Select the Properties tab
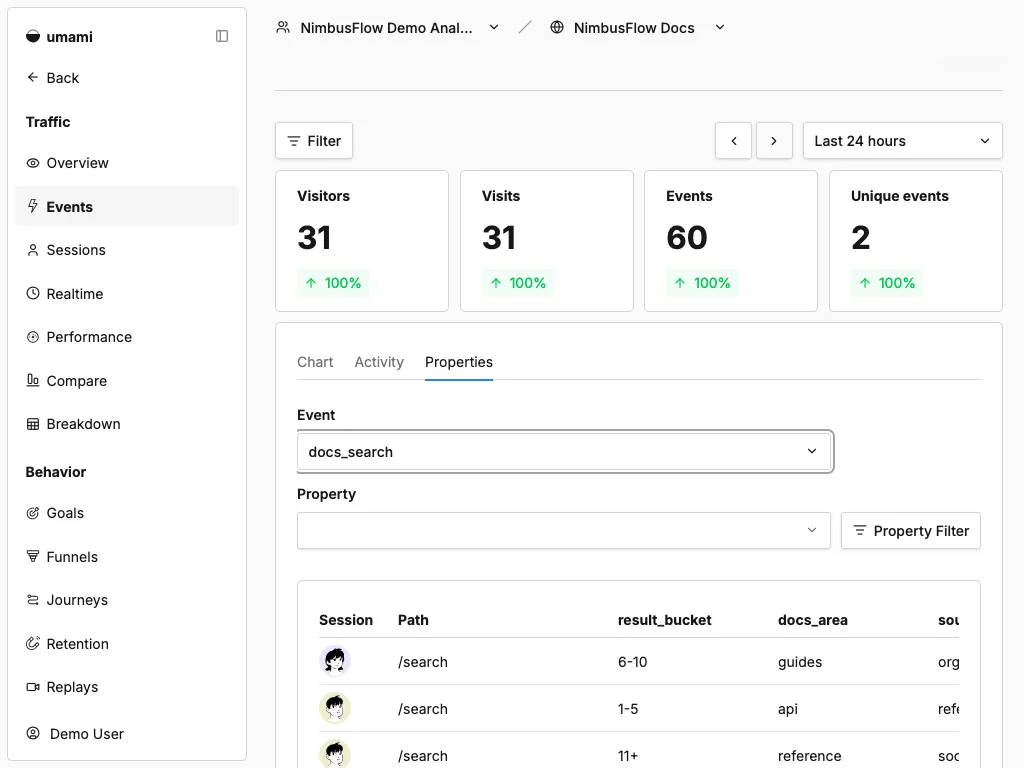Screen dimensions: 1024x768 pyautogui.click(x=458, y=362)
